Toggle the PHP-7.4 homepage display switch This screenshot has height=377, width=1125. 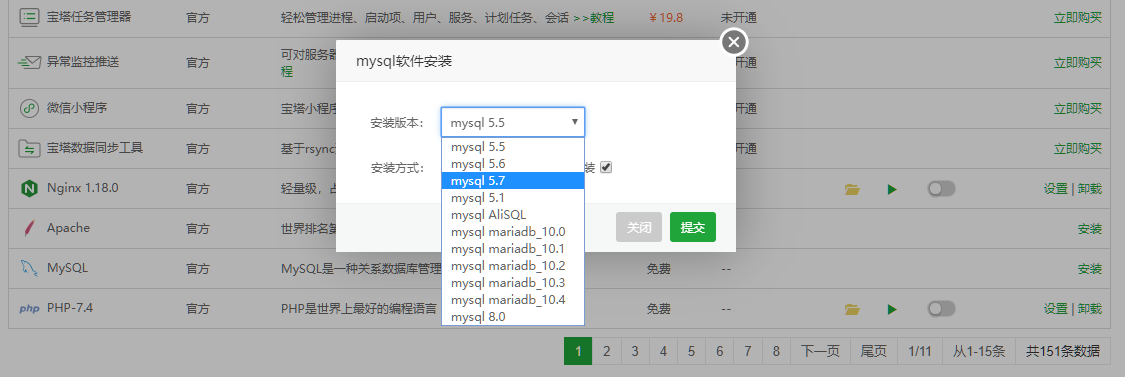(941, 309)
